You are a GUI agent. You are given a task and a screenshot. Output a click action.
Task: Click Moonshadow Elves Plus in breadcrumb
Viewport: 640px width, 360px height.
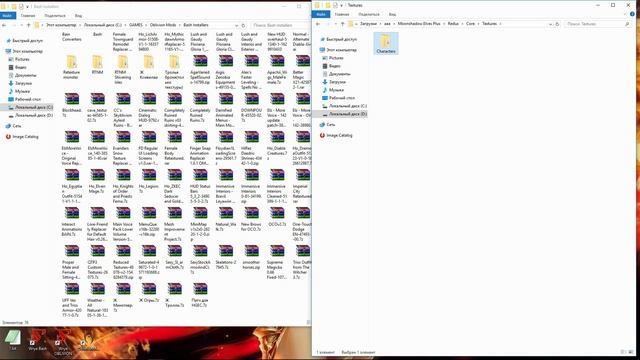419,24
